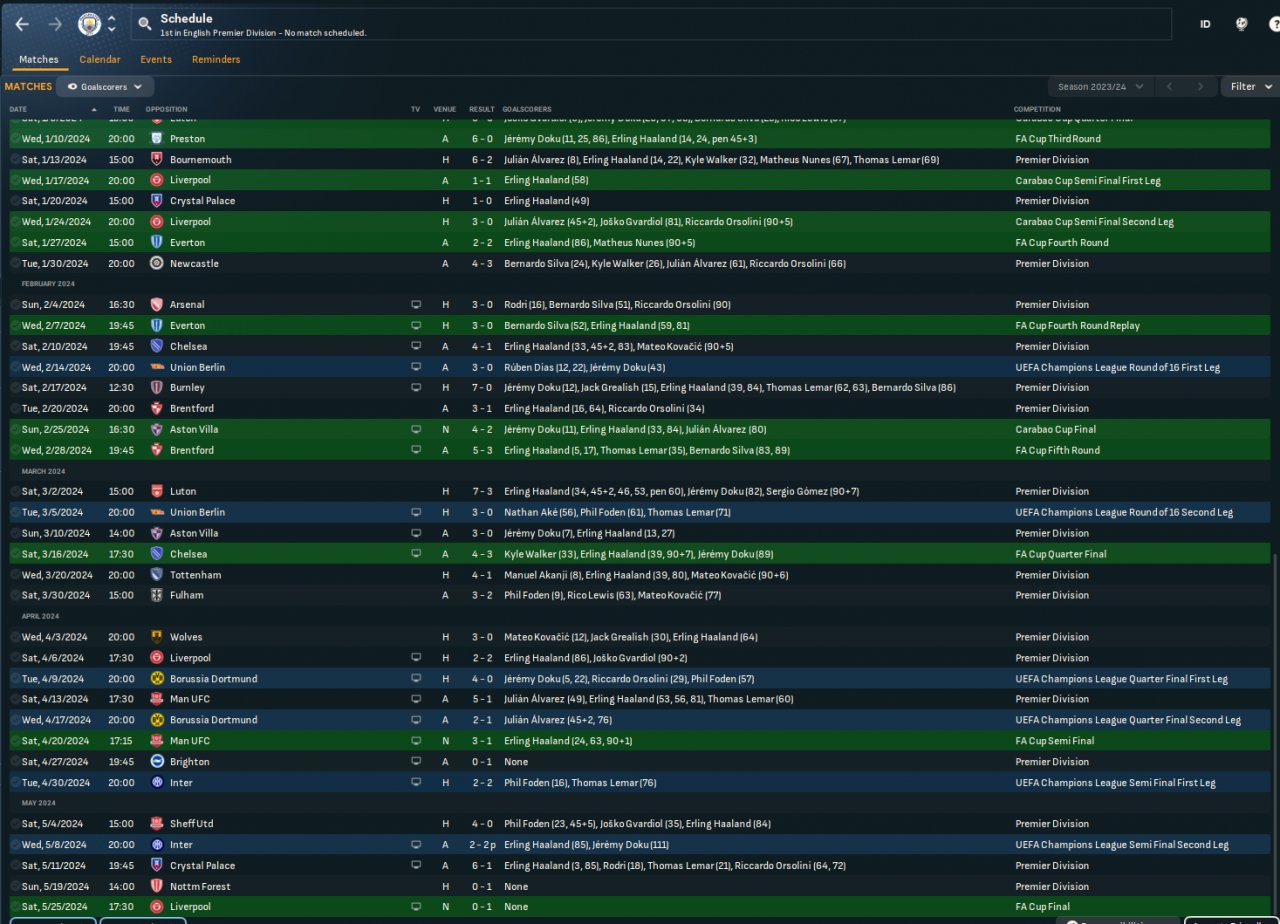The width and height of the screenshot is (1280, 924).
Task: Open the help question mark icon
Action: [1270, 24]
